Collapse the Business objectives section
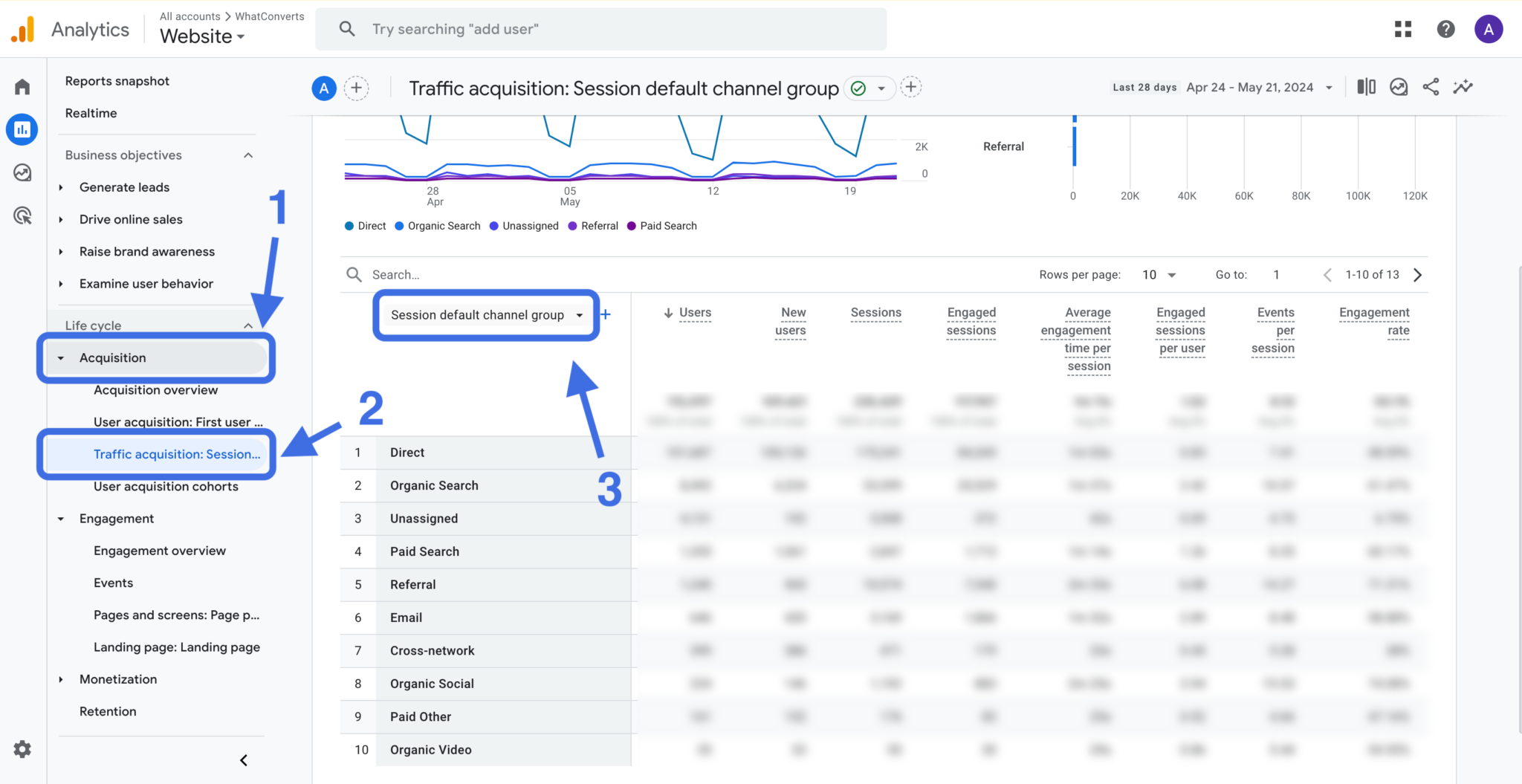This screenshot has width=1522, height=784. coord(248,155)
